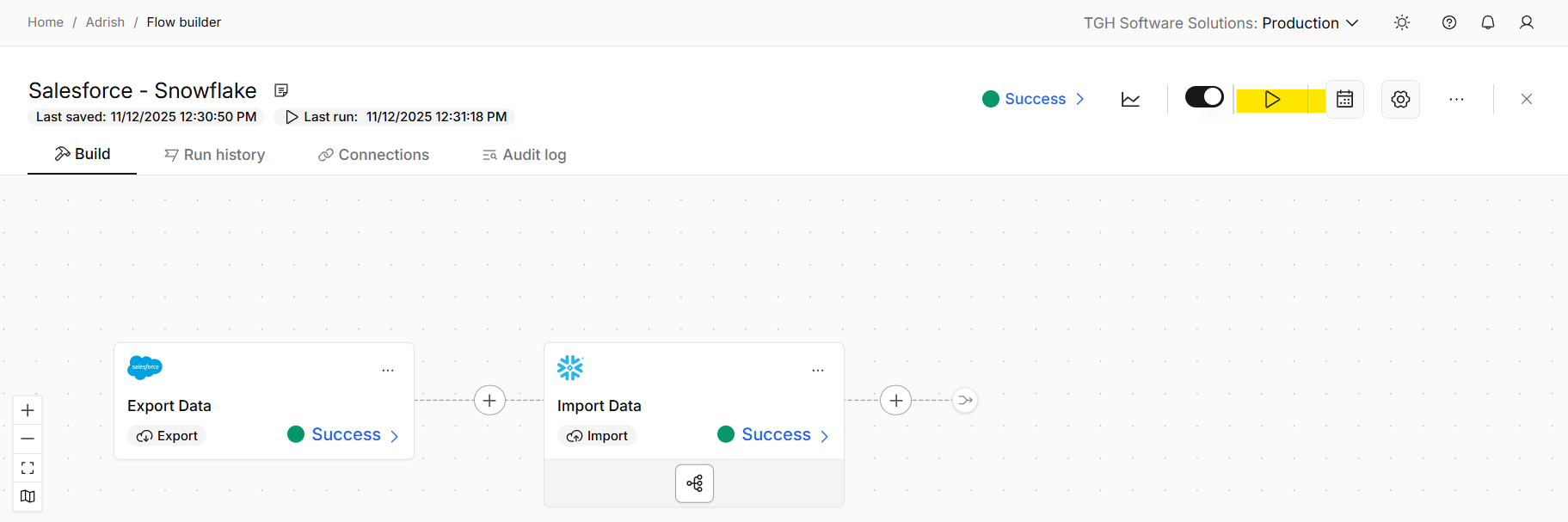1568x522 pixels.
Task: Open the analytics line chart icon
Action: click(x=1130, y=100)
